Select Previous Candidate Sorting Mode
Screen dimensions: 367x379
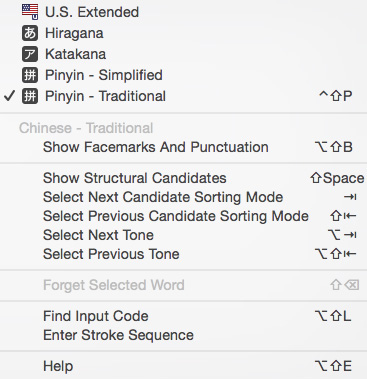click(183, 216)
